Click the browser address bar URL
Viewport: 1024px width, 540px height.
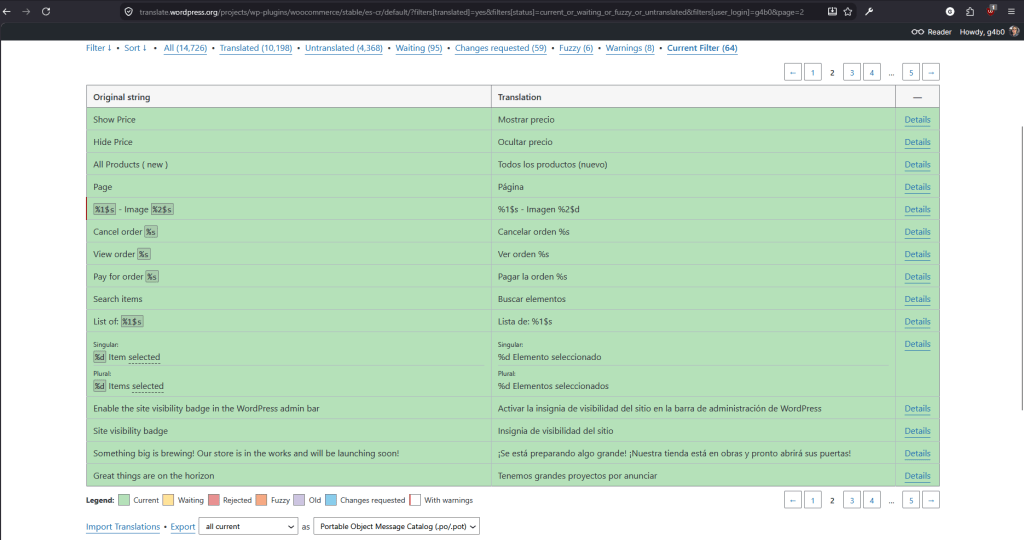pyautogui.click(x=472, y=12)
